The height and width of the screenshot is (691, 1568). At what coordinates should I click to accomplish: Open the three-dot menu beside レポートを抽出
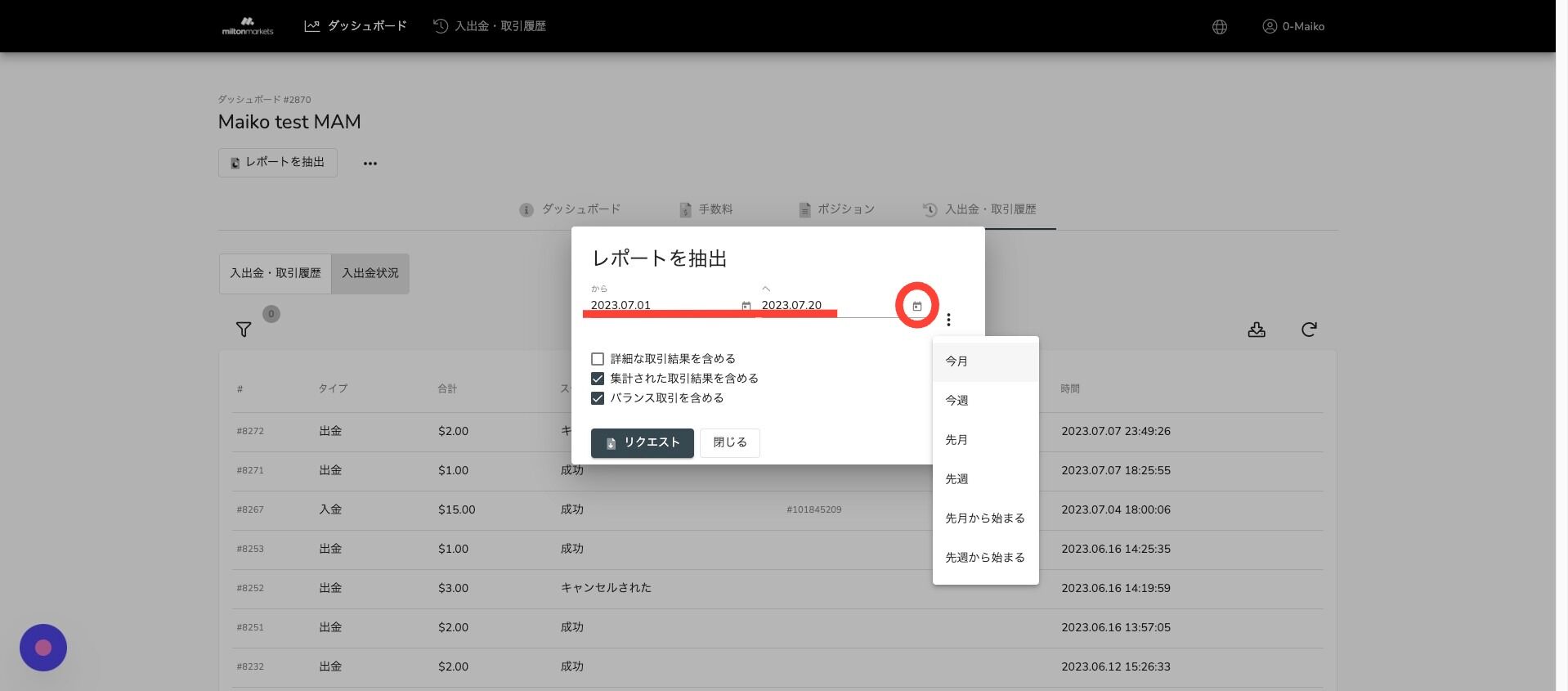coord(370,163)
